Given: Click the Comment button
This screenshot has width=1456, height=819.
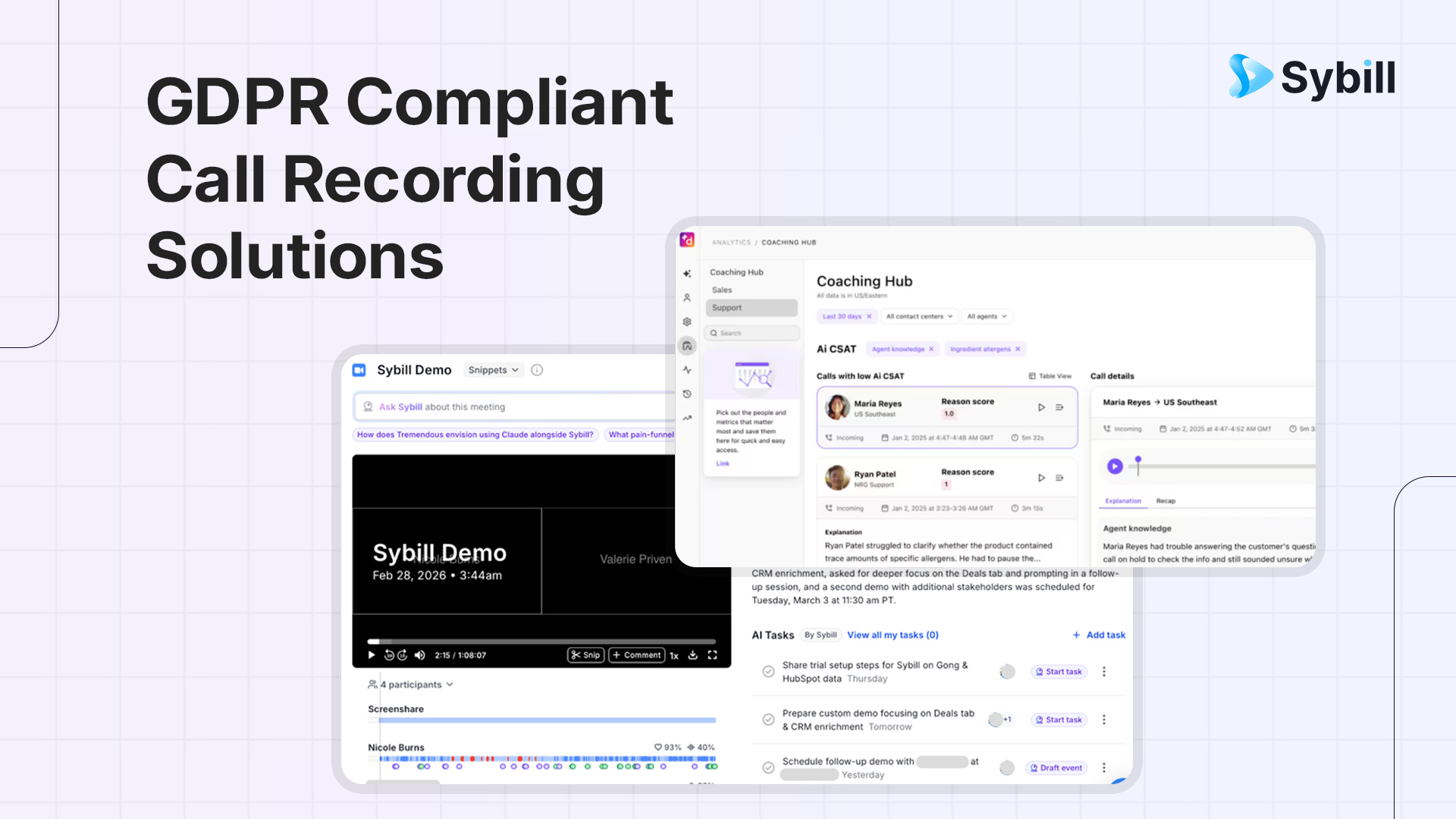Looking at the screenshot, I should pyautogui.click(x=637, y=655).
